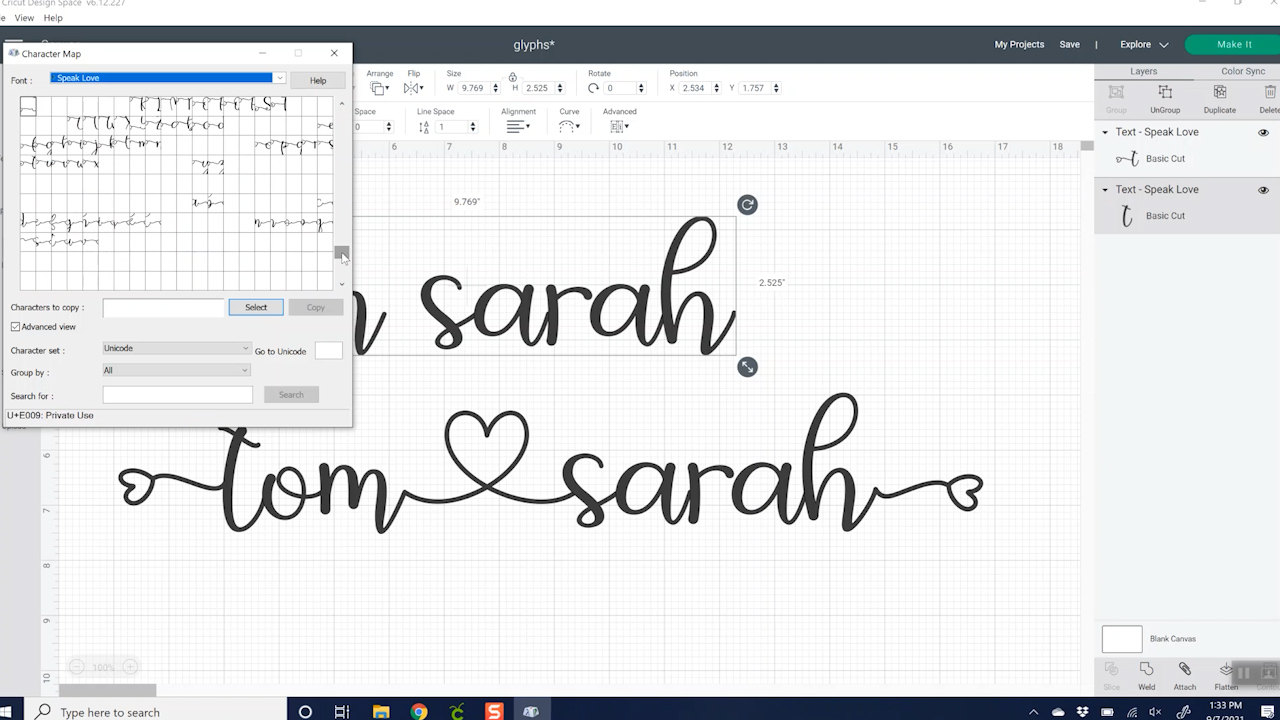Open Windows Start menu
Screen dimensions: 1280x720
[6, 711]
